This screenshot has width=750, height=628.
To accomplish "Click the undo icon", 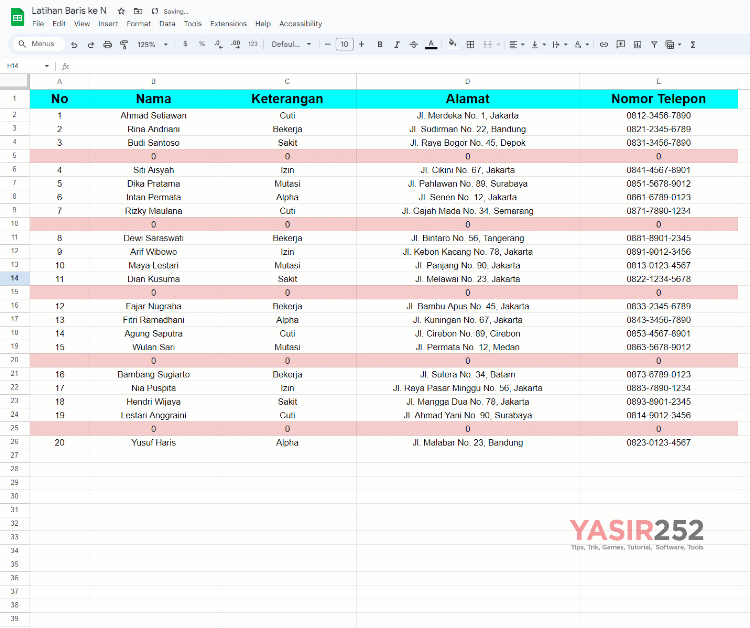I will [x=74, y=44].
